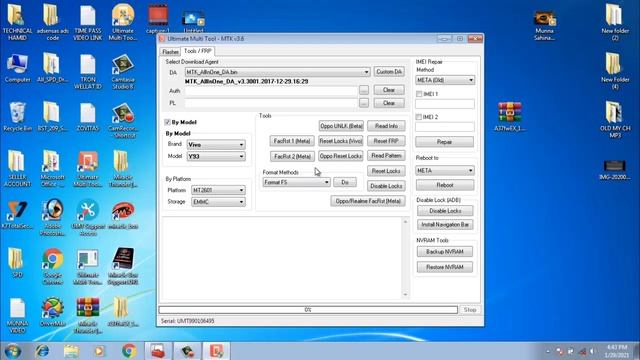Viewport: 640px width, 360px height.
Task: Click FacRst 1 (Meta) button
Action: (x=292, y=141)
